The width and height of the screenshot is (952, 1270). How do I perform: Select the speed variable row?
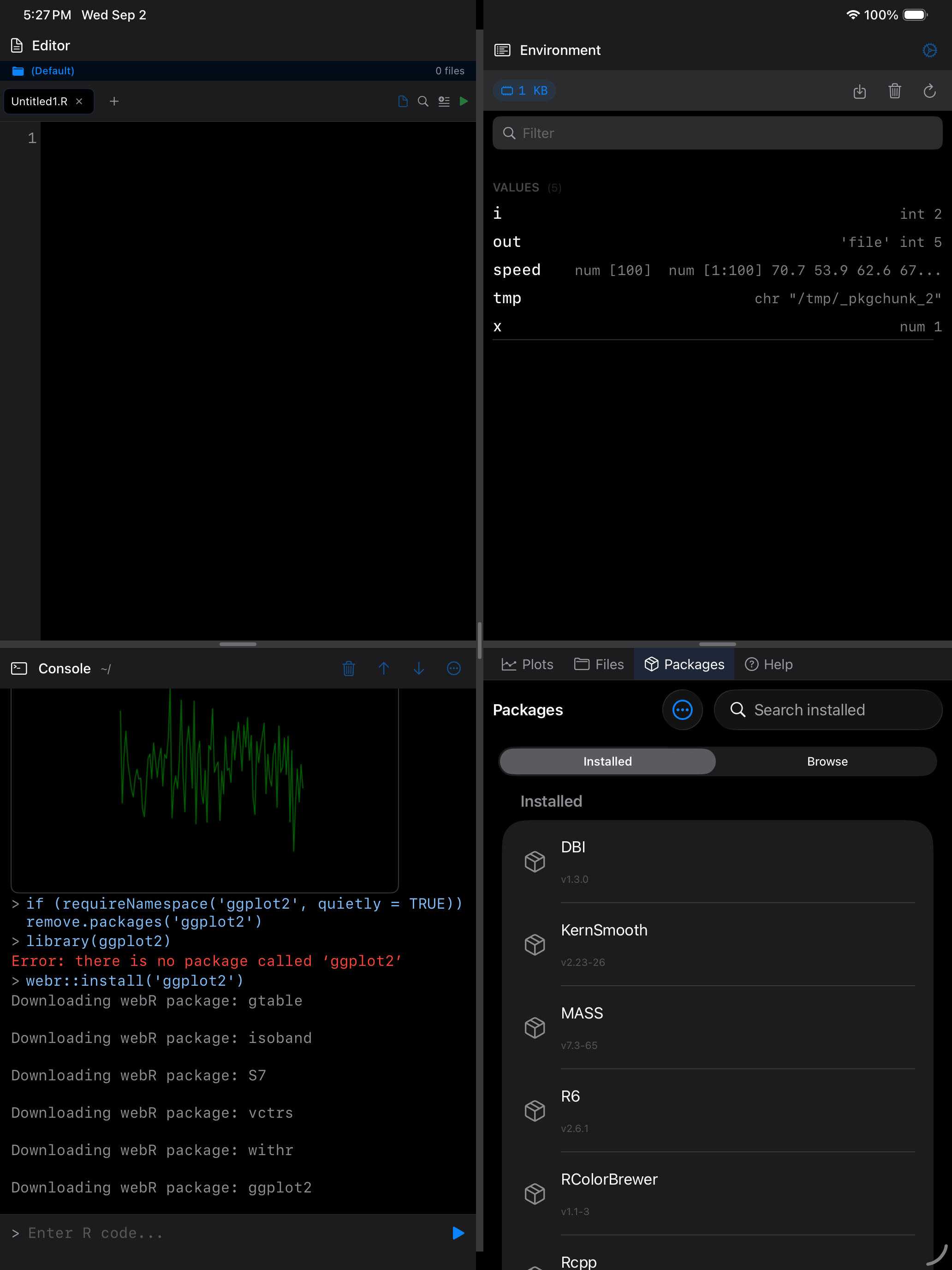(717, 270)
